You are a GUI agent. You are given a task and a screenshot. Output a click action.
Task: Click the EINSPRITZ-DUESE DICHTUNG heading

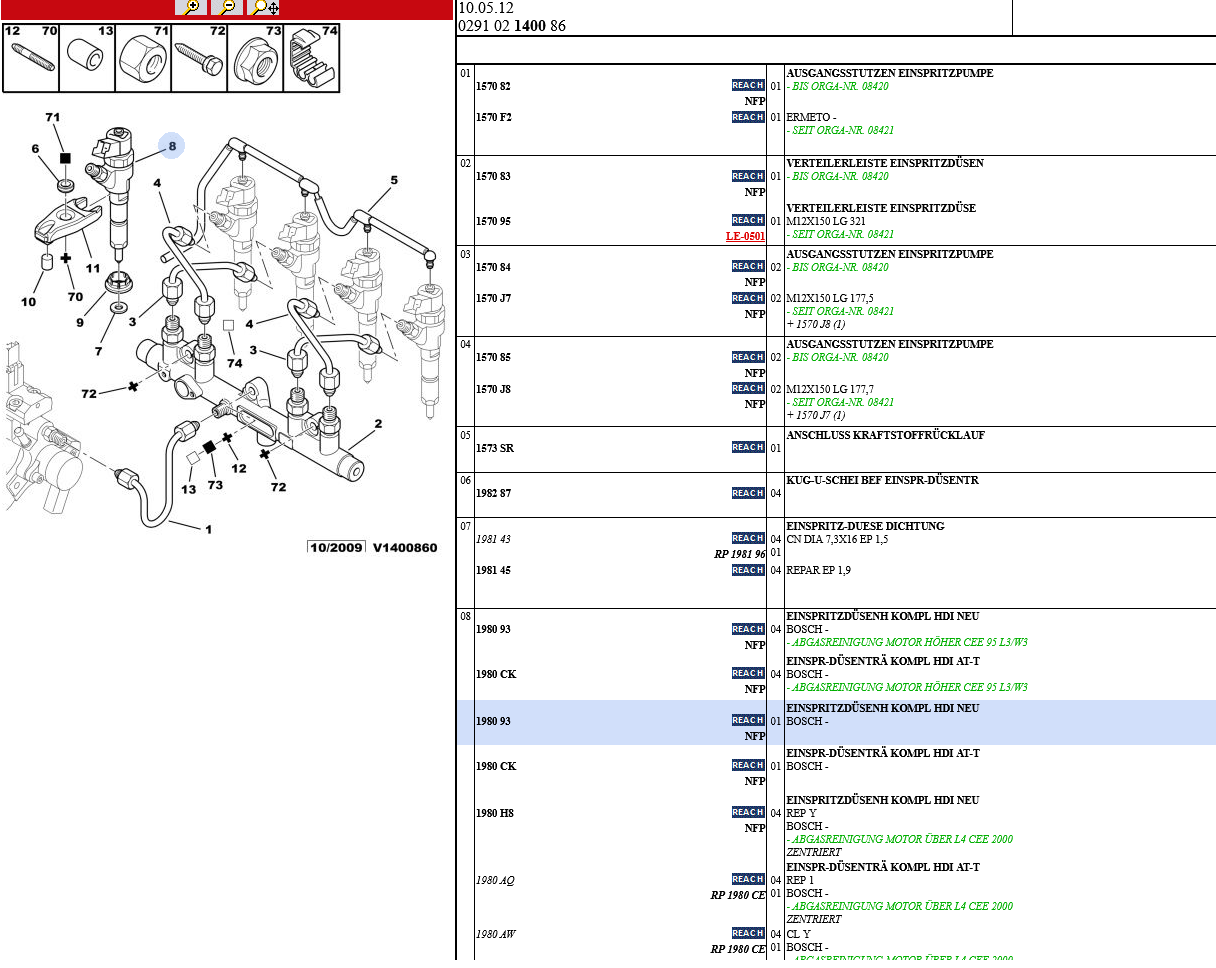click(x=865, y=526)
